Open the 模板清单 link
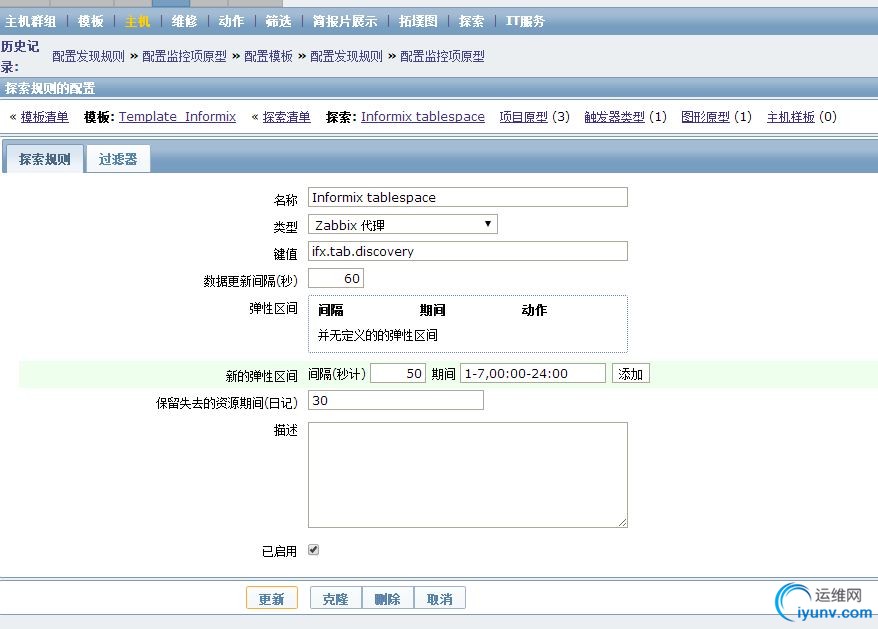Viewport: 878px width, 629px height. tap(45, 117)
